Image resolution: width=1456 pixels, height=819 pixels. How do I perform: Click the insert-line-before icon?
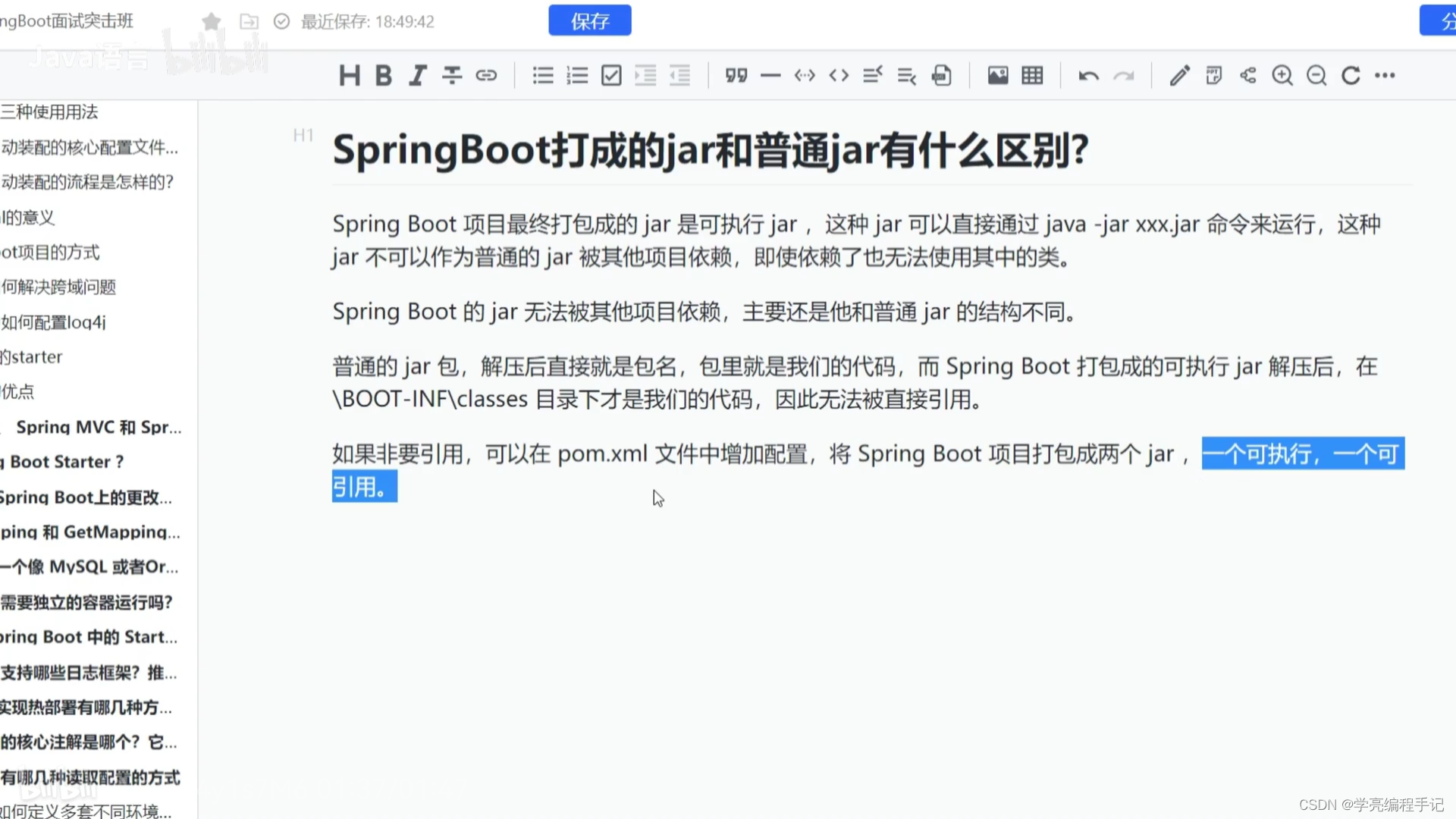click(x=873, y=75)
